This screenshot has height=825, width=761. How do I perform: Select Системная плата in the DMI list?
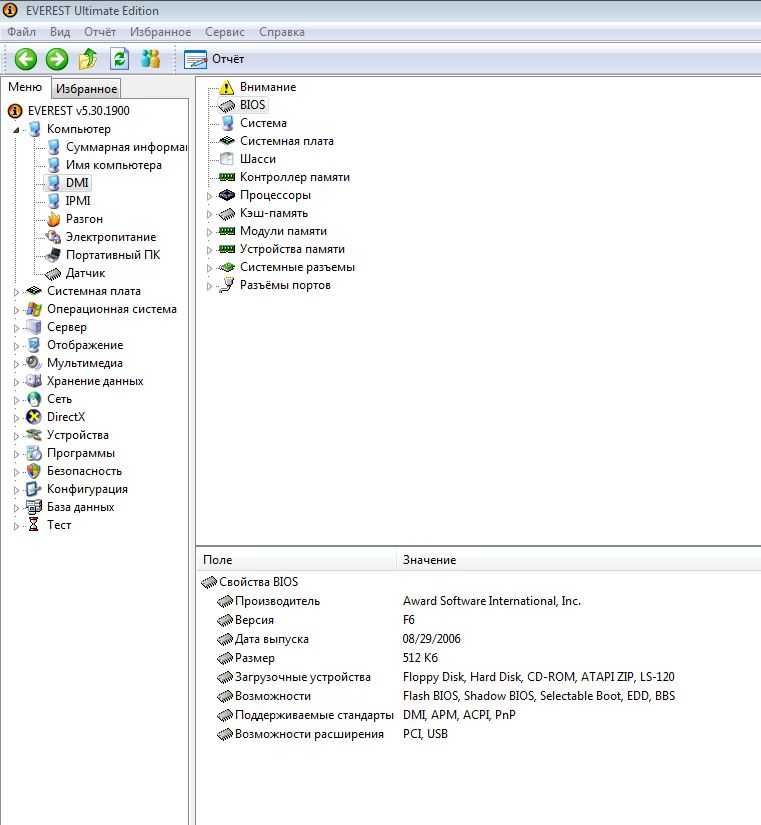pyautogui.click(x=287, y=141)
